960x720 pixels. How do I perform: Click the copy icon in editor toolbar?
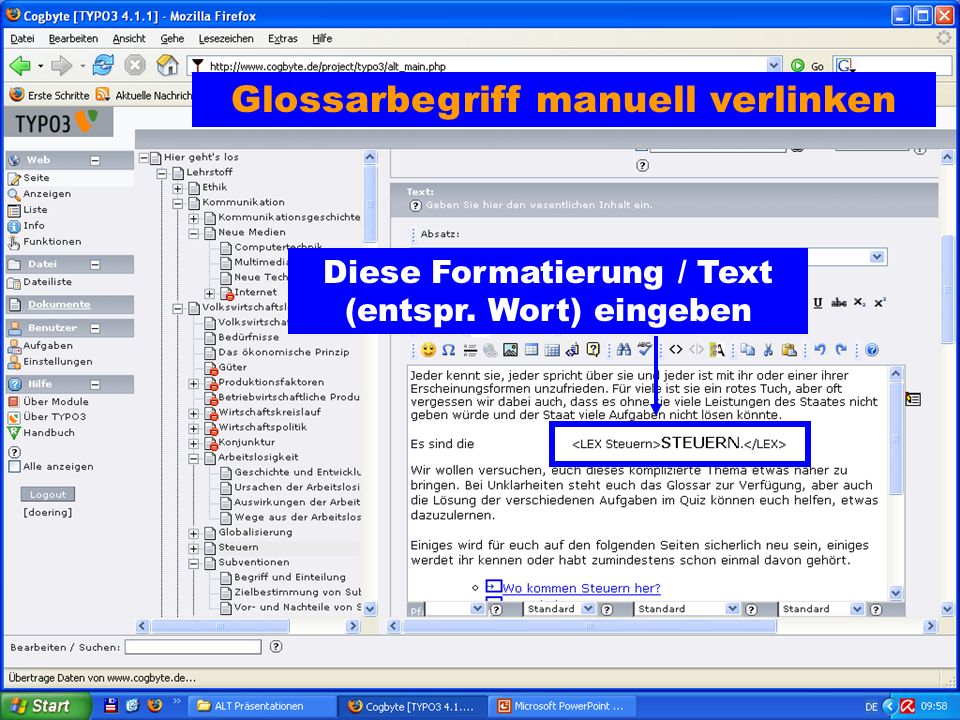[748, 350]
